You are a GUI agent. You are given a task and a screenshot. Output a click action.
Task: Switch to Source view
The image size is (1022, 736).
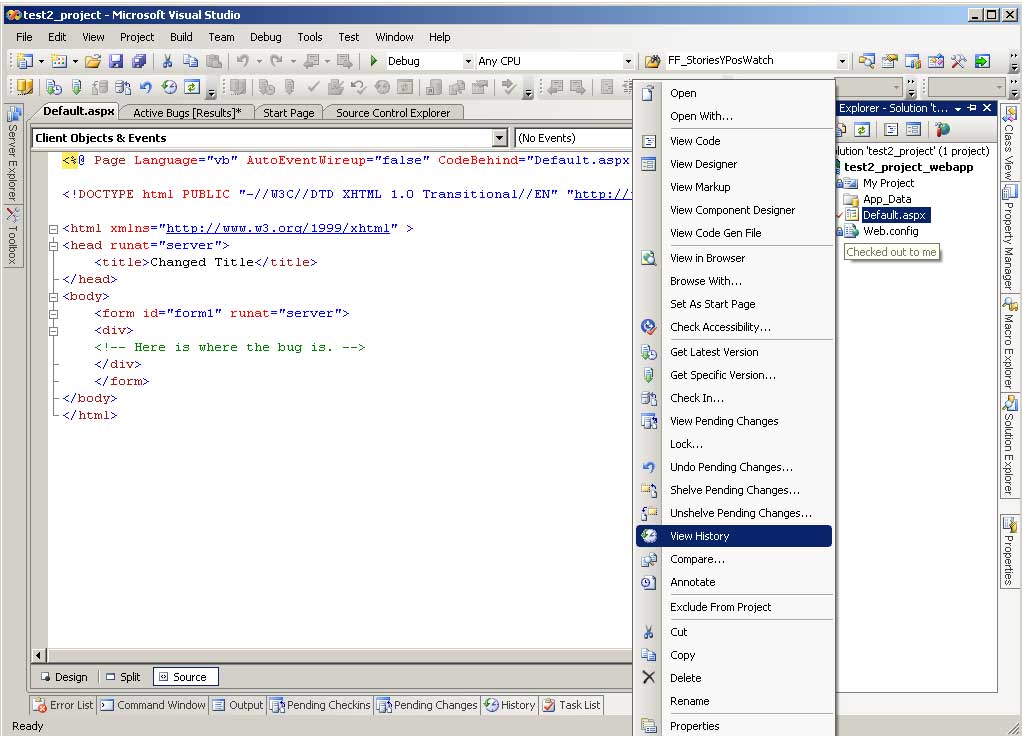coord(185,677)
